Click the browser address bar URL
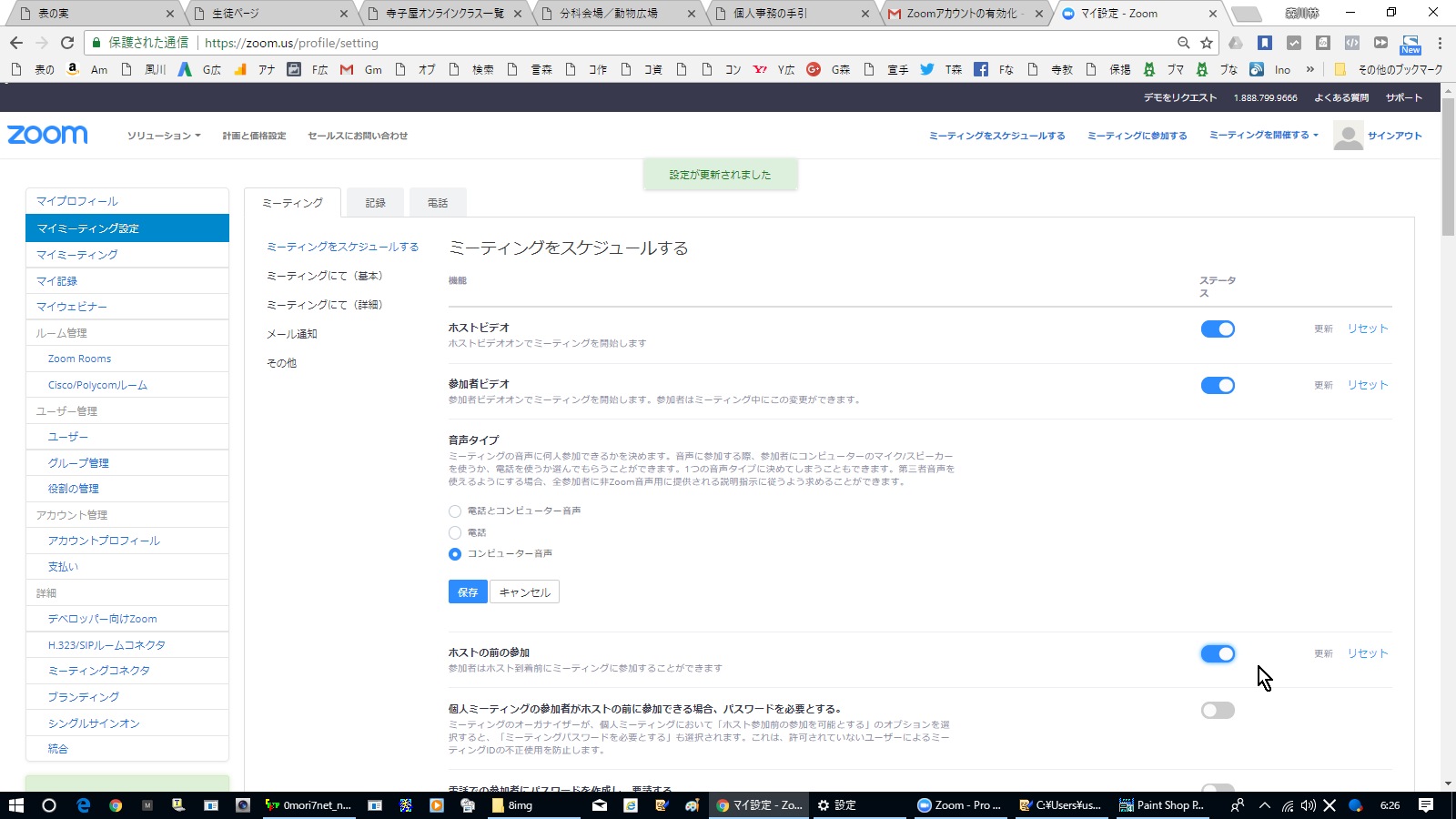Viewport: 1456px width, 819px height. click(x=291, y=43)
